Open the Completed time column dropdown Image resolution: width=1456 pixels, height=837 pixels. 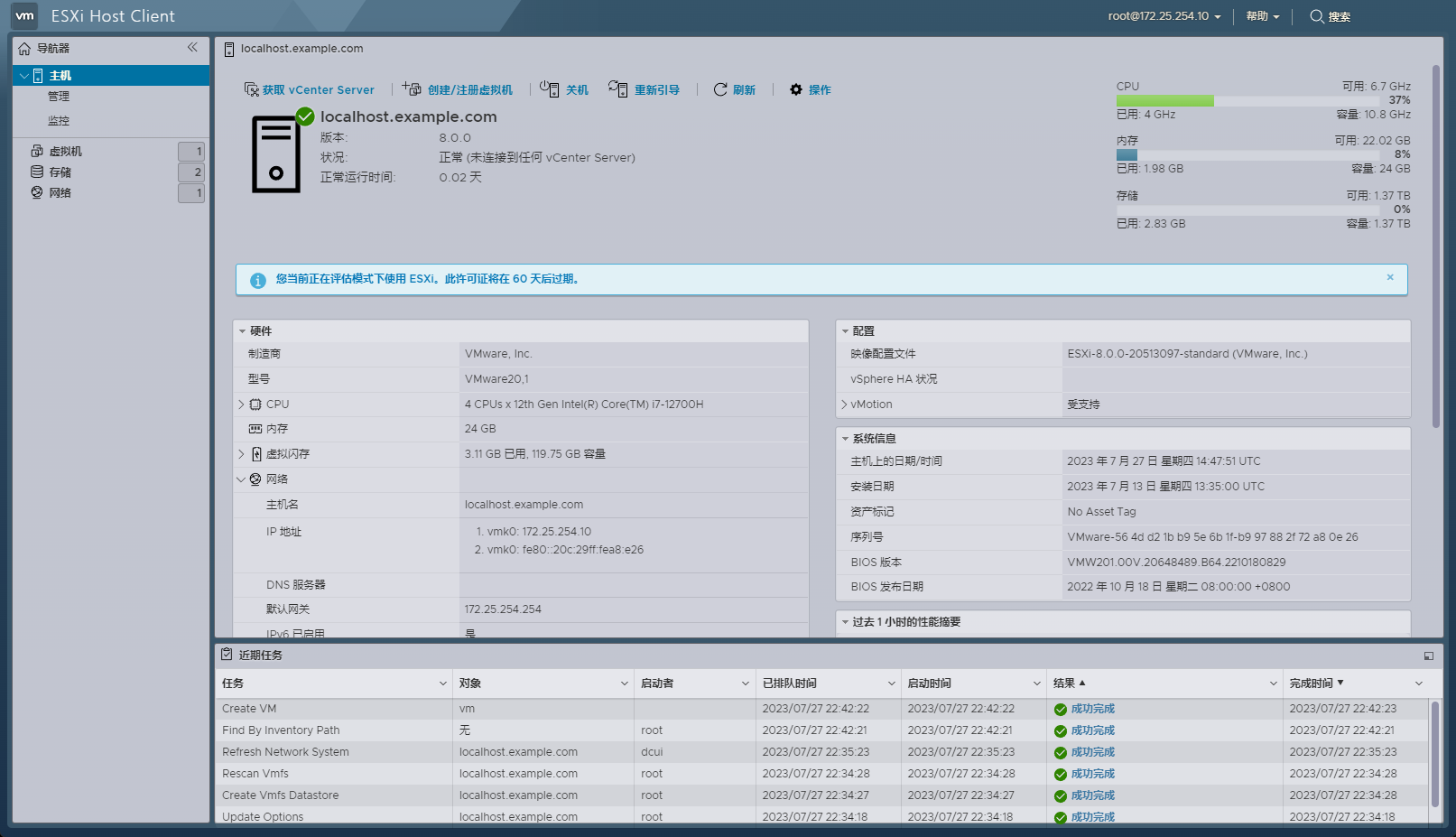[x=1419, y=684]
